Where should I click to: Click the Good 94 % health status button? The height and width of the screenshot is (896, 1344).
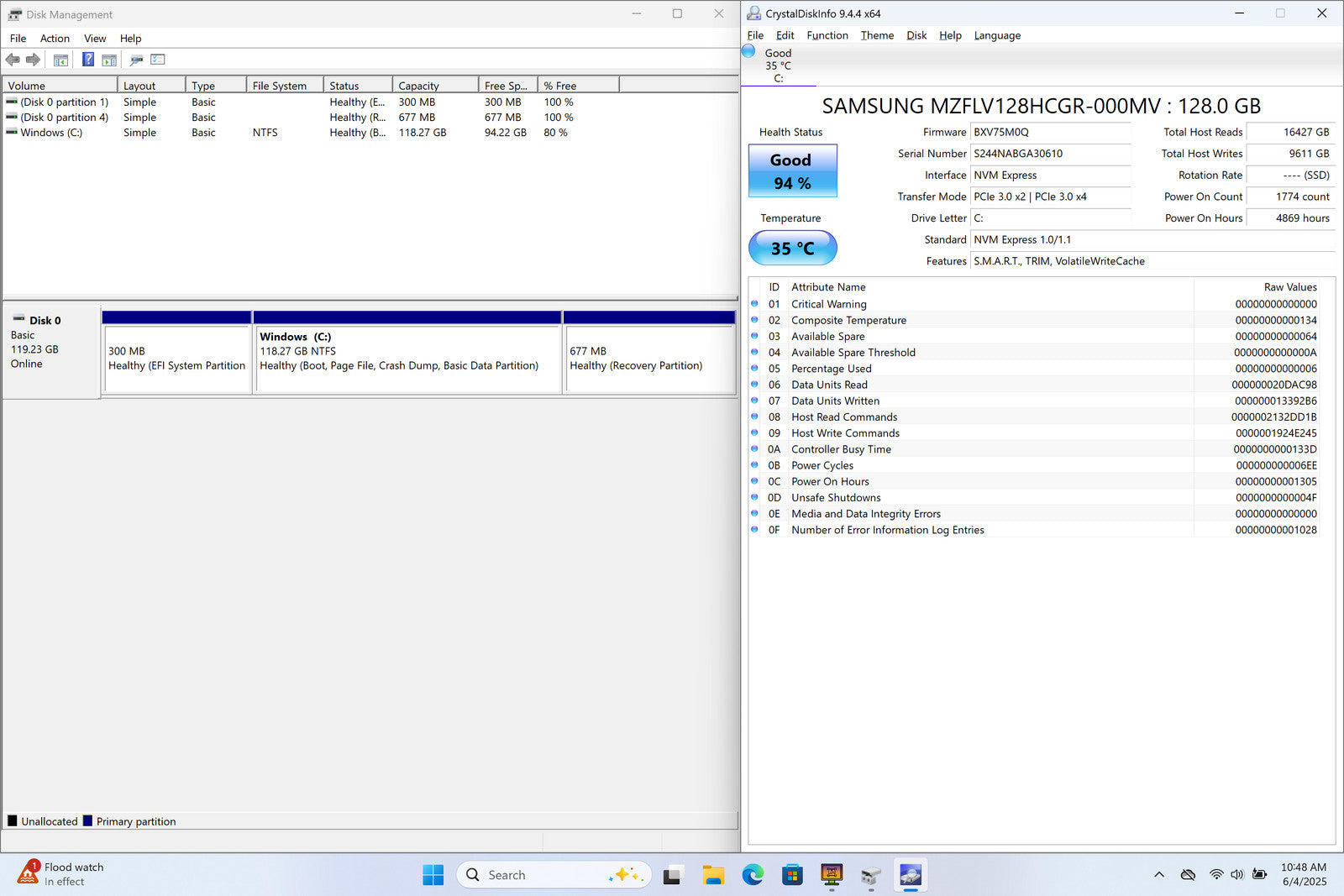pos(792,171)
